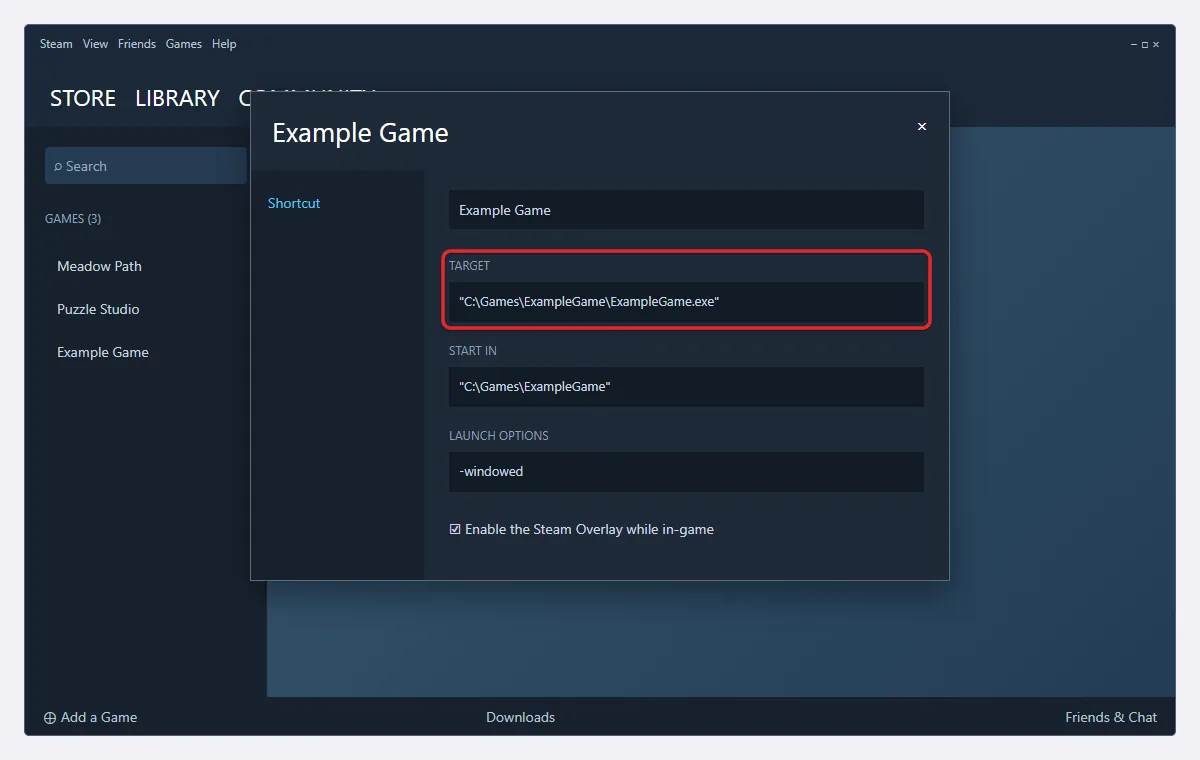Click the START IN label
Image resolution: width=1200 pixels, height=760 pixels.
(x=473, y=351)
